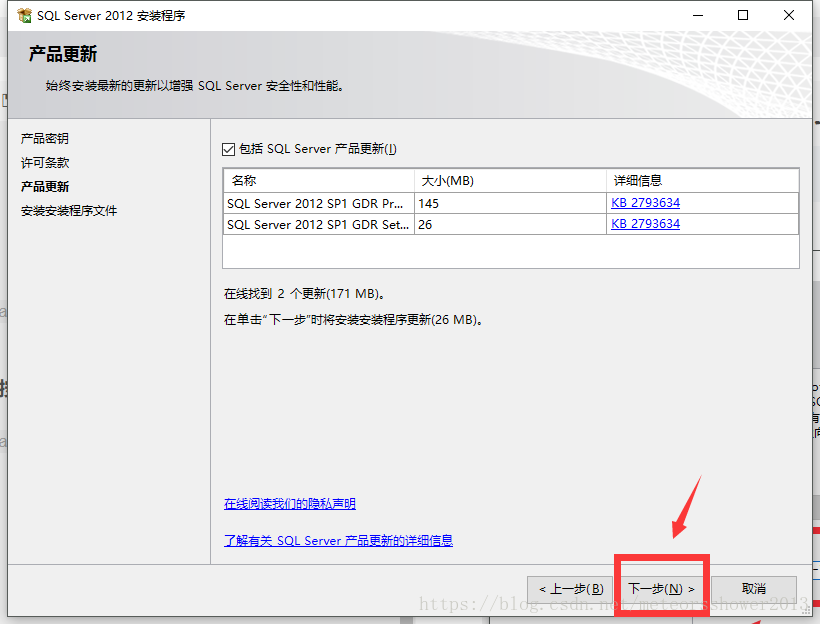Click the 详细信息 column header
The width and height of the screenshot is (820, 624).
702,181
